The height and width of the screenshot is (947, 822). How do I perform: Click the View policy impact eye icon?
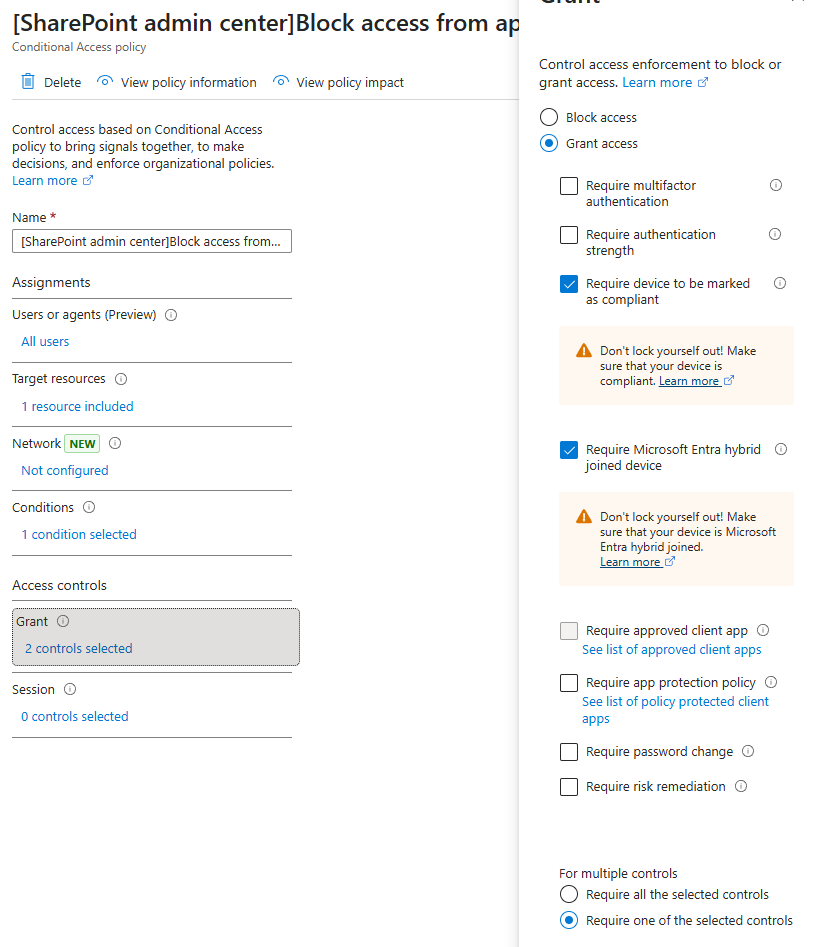(x=281, y=82)
